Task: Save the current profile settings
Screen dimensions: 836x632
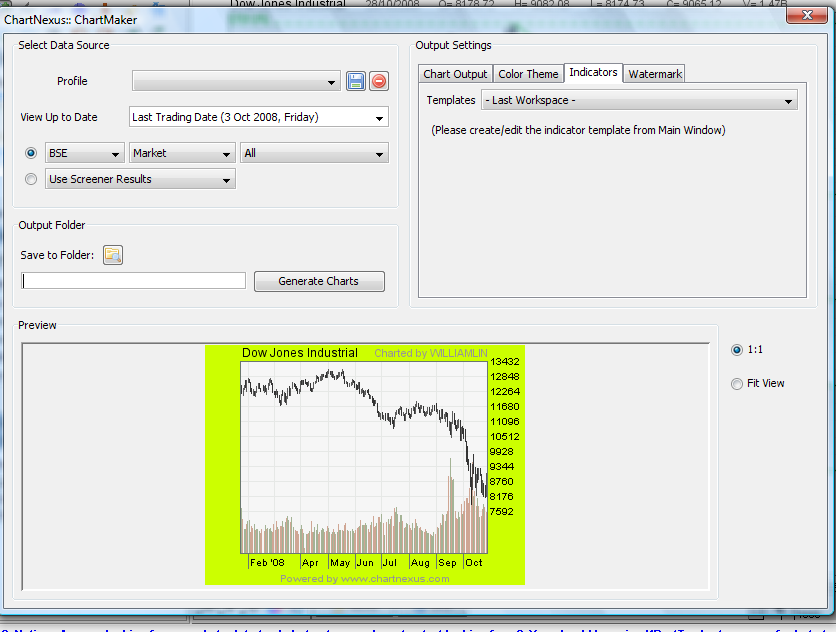Action: (x=356, y=81)
